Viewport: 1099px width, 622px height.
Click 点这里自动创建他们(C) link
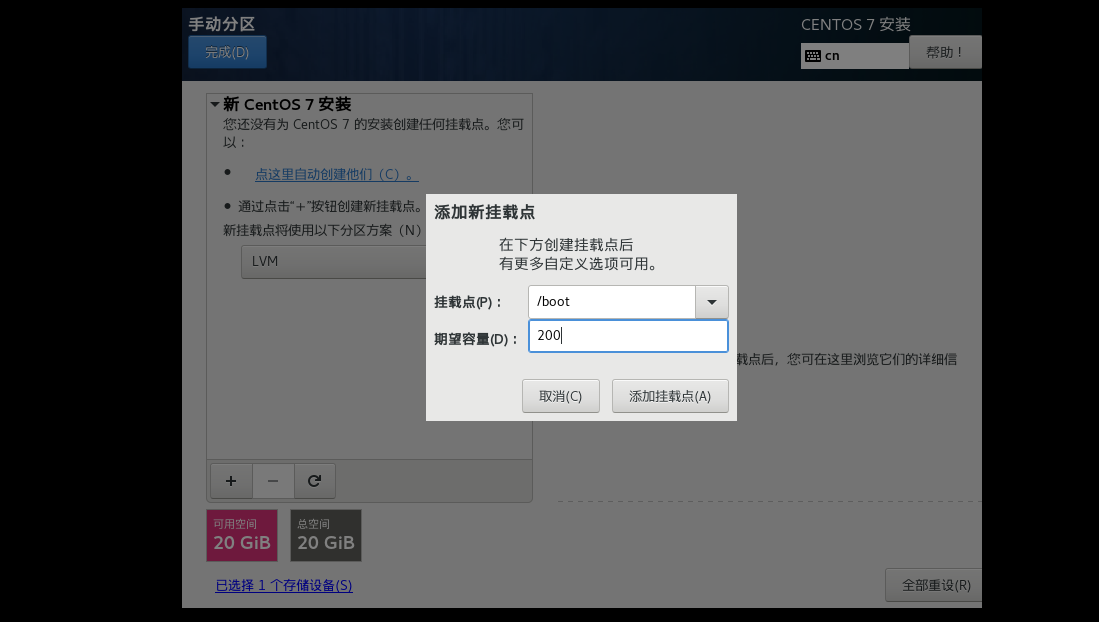(x=336, y=174)
